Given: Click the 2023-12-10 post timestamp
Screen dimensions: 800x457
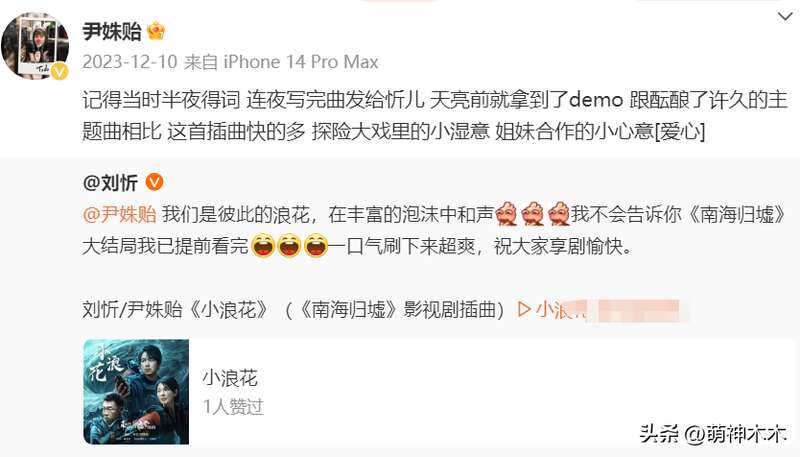Looking at the screenshot, I should click(130, 62).
